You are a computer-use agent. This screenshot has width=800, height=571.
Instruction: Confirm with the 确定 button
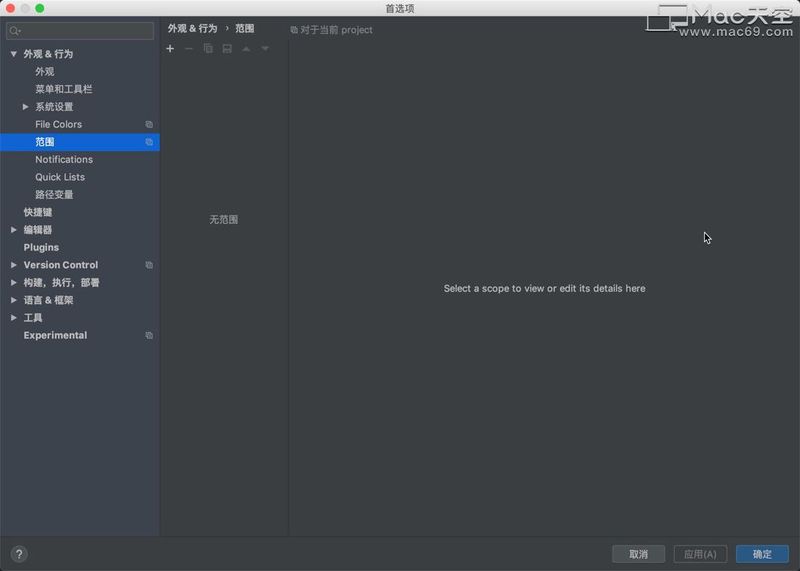tap(762, 554)
